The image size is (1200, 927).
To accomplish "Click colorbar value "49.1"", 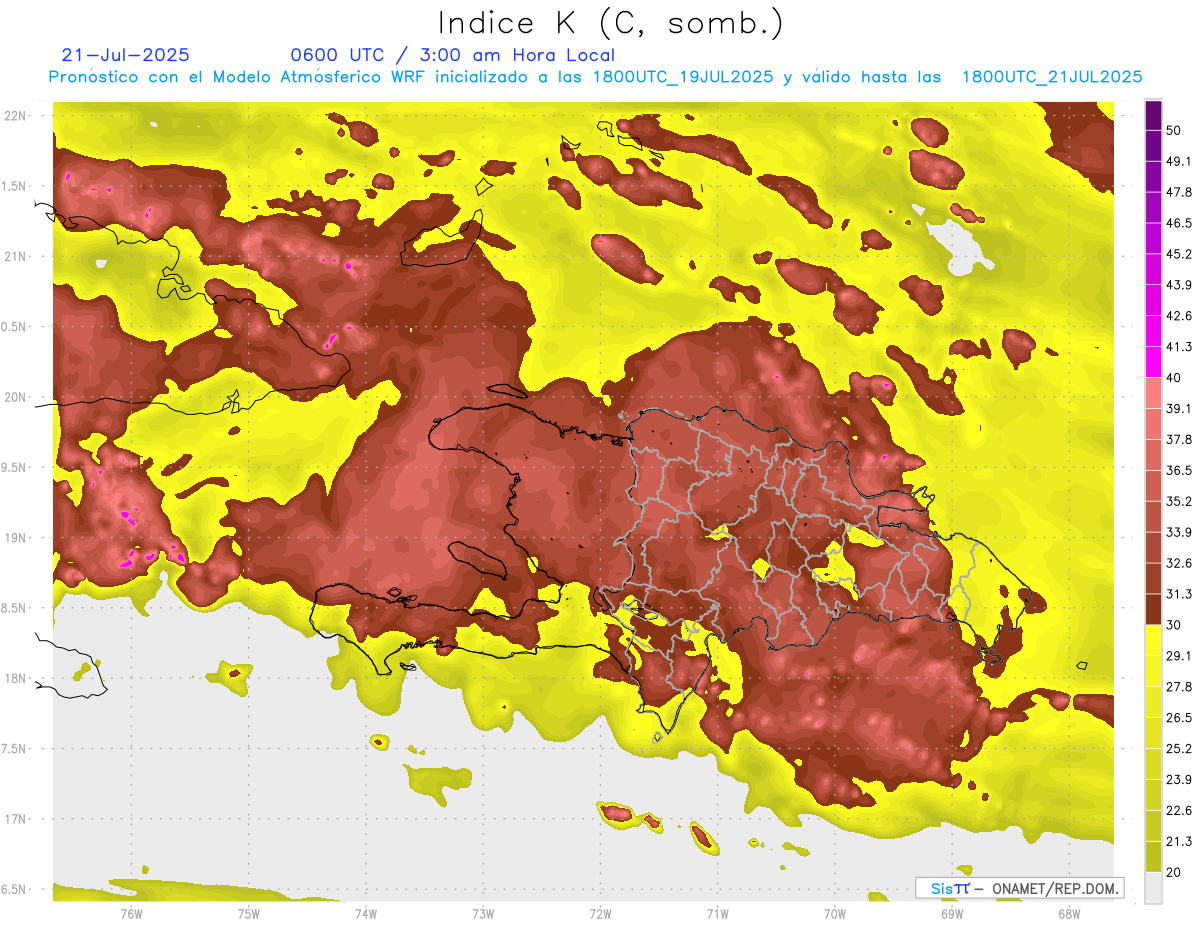I will click(x=1179, y=160).
